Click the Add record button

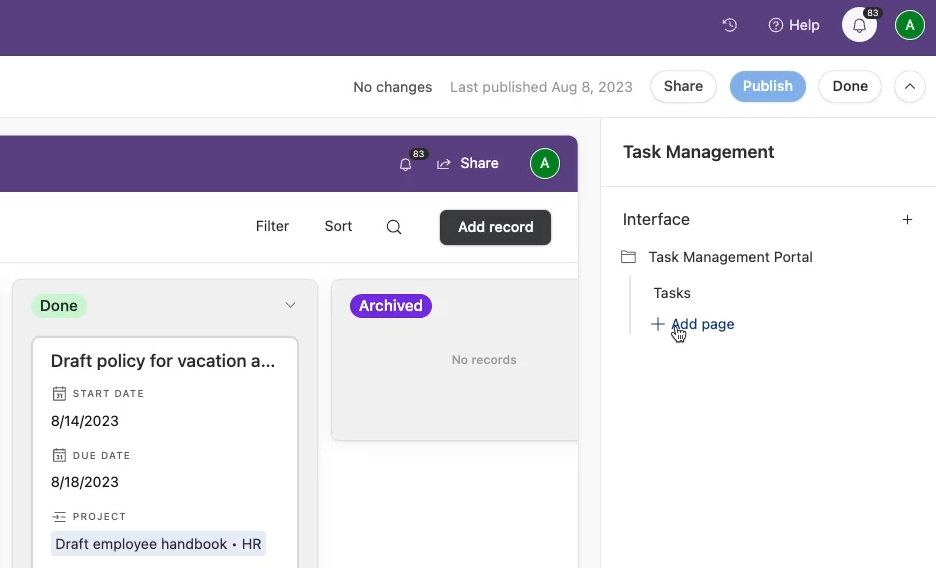click(x=495, y=227)
